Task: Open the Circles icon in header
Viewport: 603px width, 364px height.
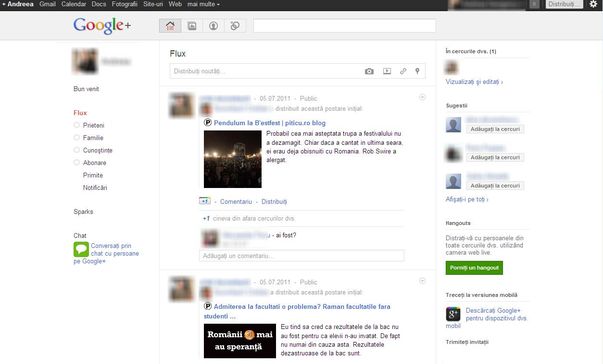Action: (235, 26)
